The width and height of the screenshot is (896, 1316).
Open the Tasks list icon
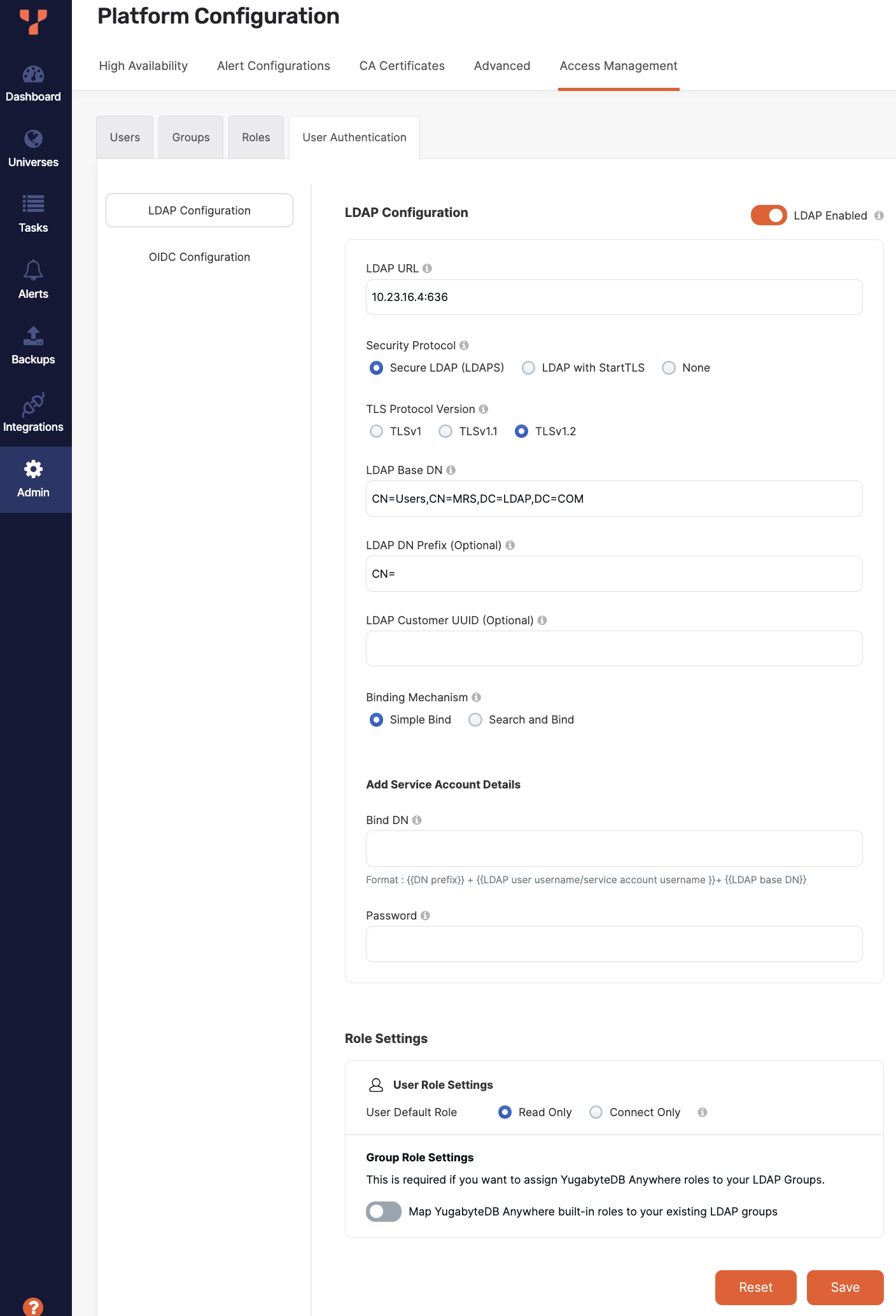[33, 204]
